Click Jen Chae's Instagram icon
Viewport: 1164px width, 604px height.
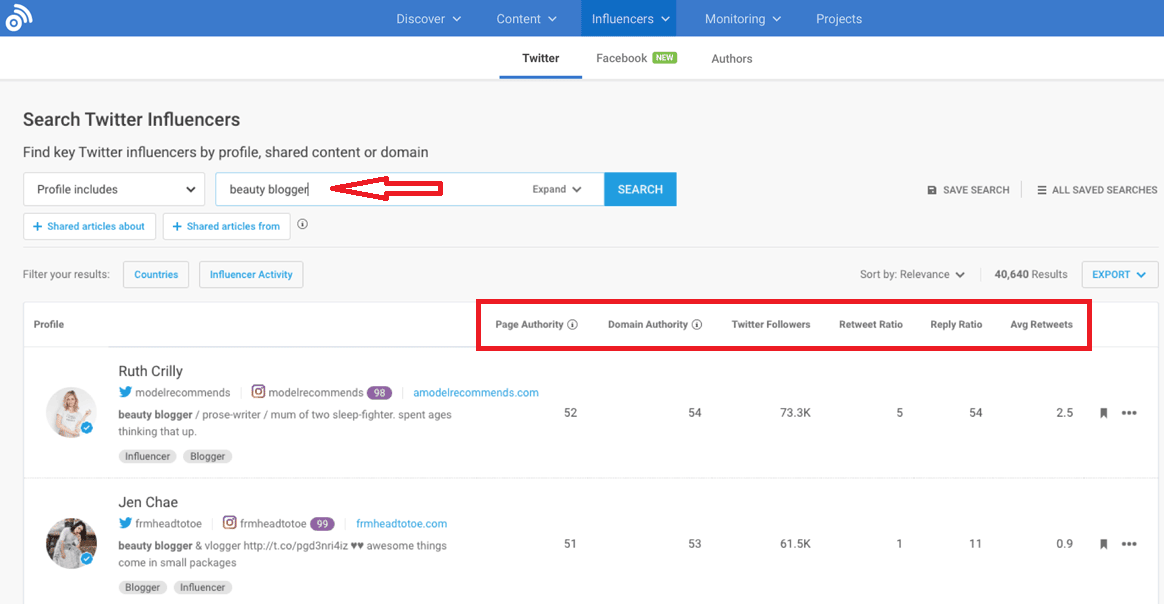pyautogui.click(x=230, y=523)
